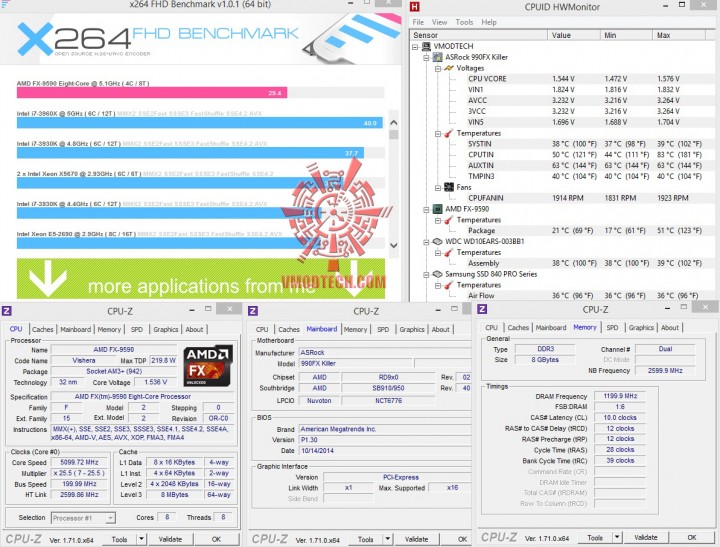Collapse ASRock Temperatures node

click(x=438, y=134)
